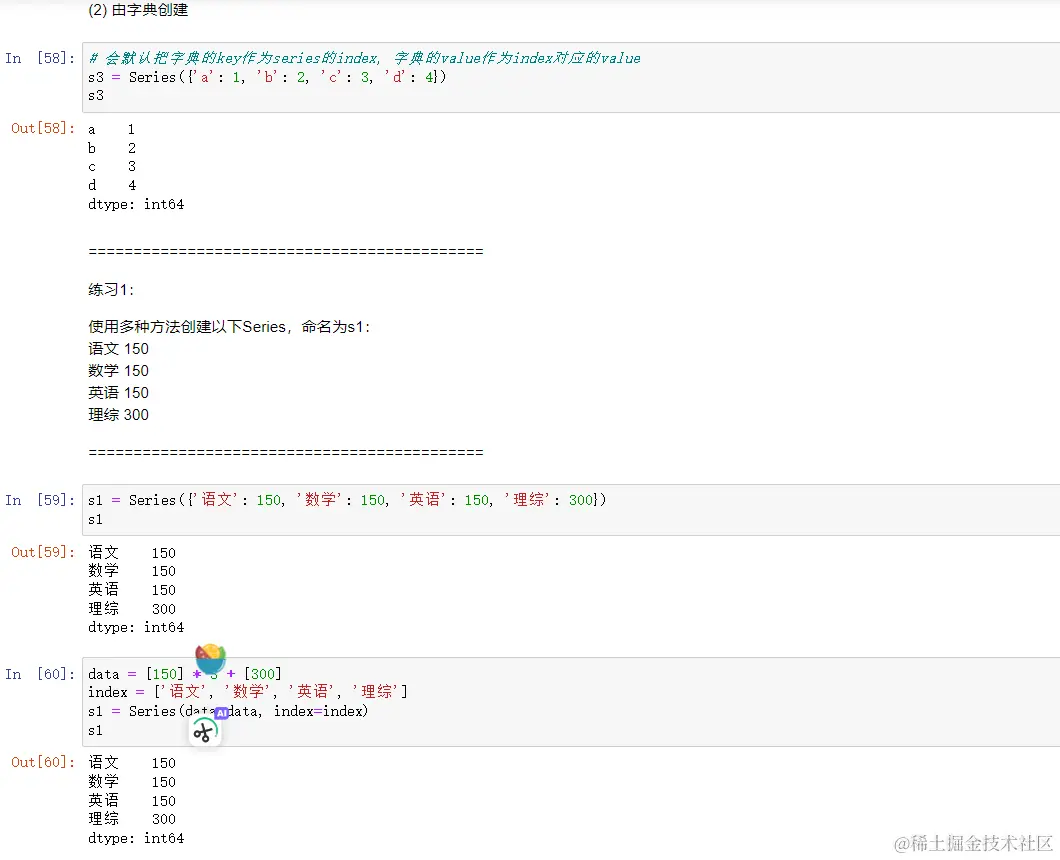Click the data = [150] line in cell 60
Viewport: 1060px width, 860px height.
point(185,674)
